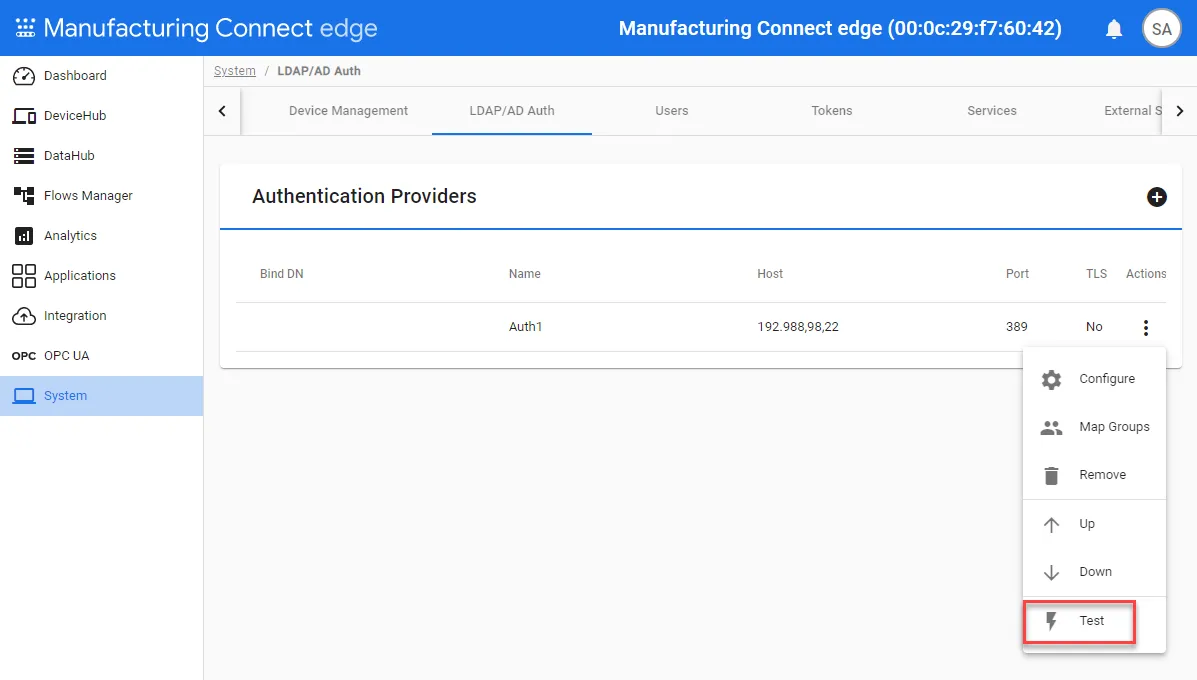The image size is (1197, 680).
Task: Open the Tokens tab
Action: point(831,111)
